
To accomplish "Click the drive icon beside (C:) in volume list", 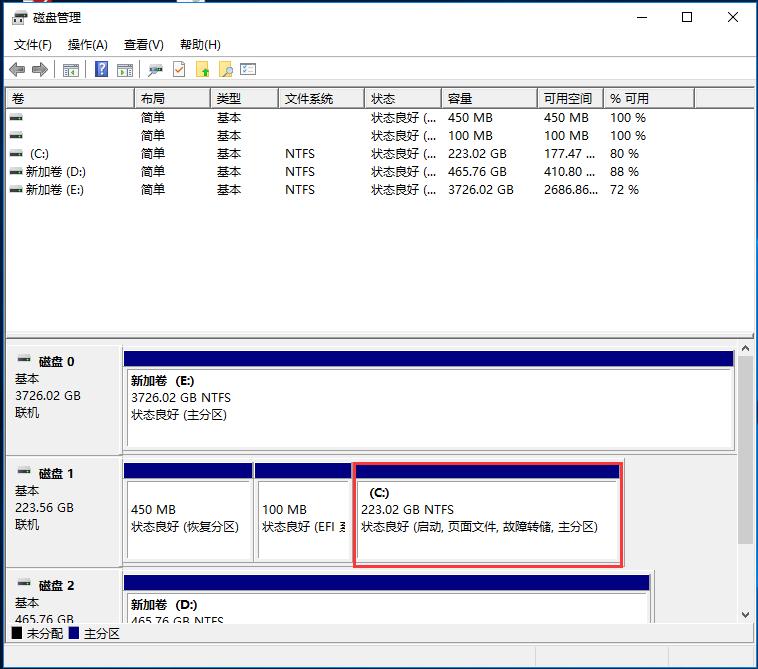I will 16,154.
